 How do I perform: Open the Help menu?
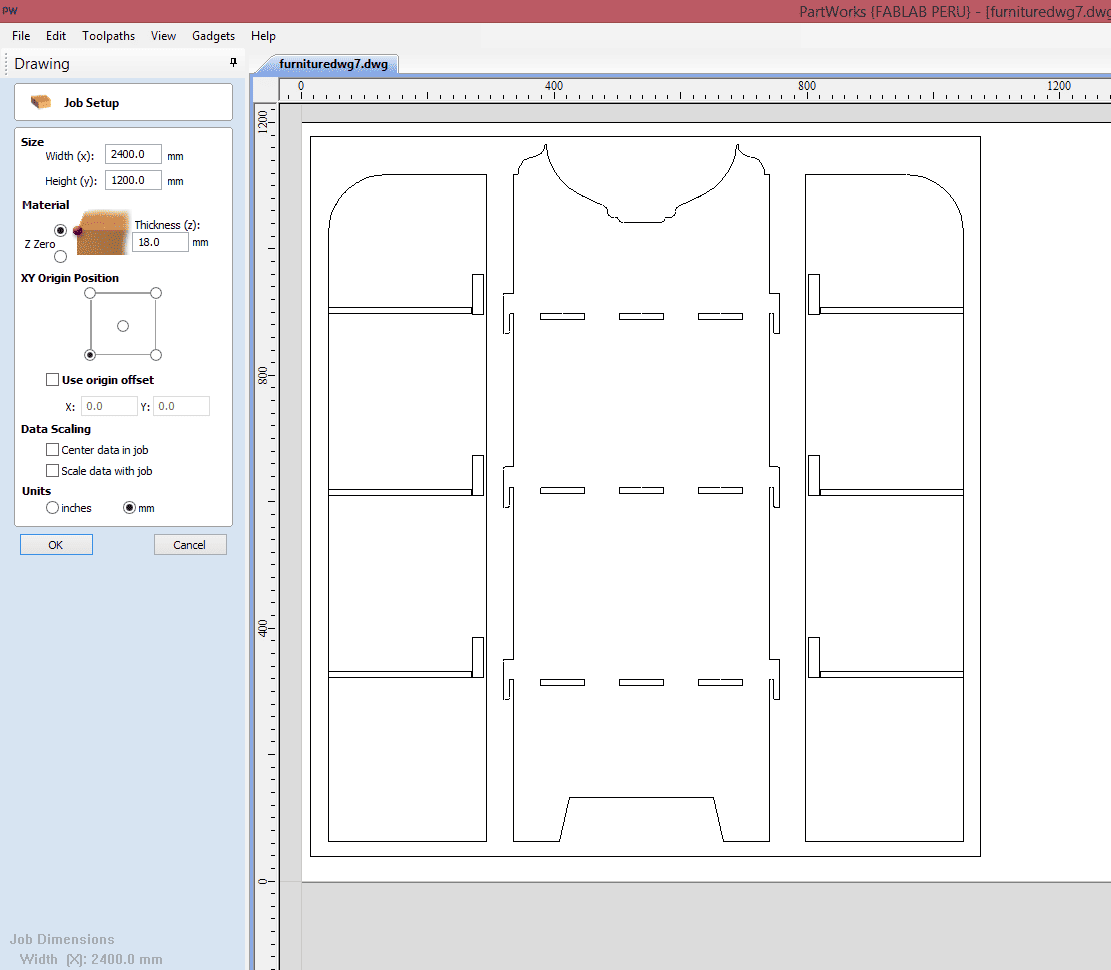click(263, 35)
